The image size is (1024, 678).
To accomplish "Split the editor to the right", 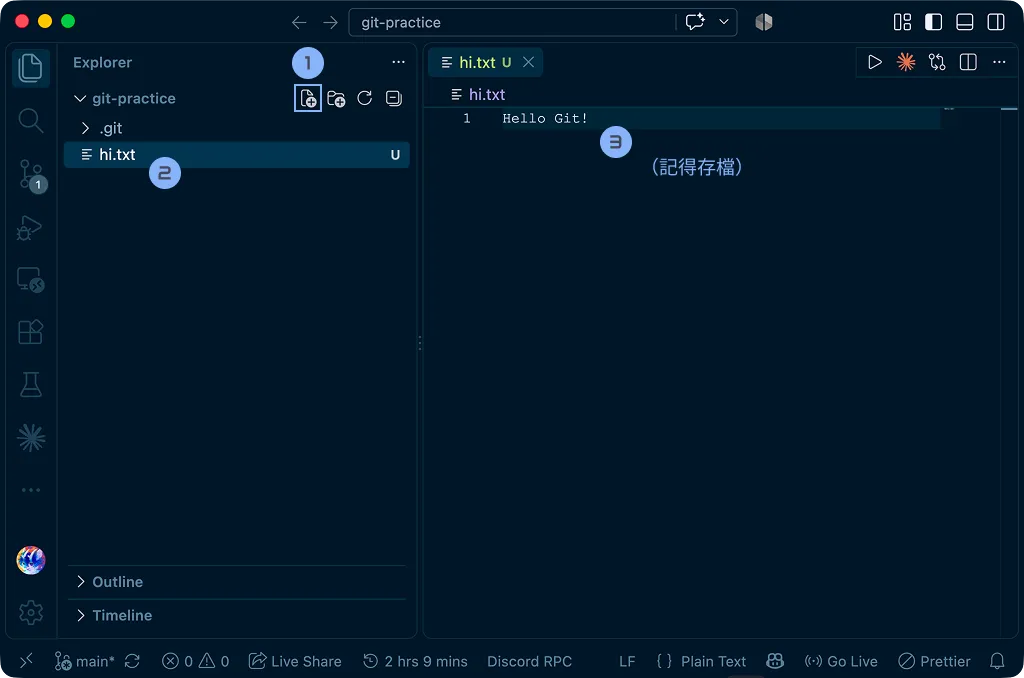I will (968, 63).
